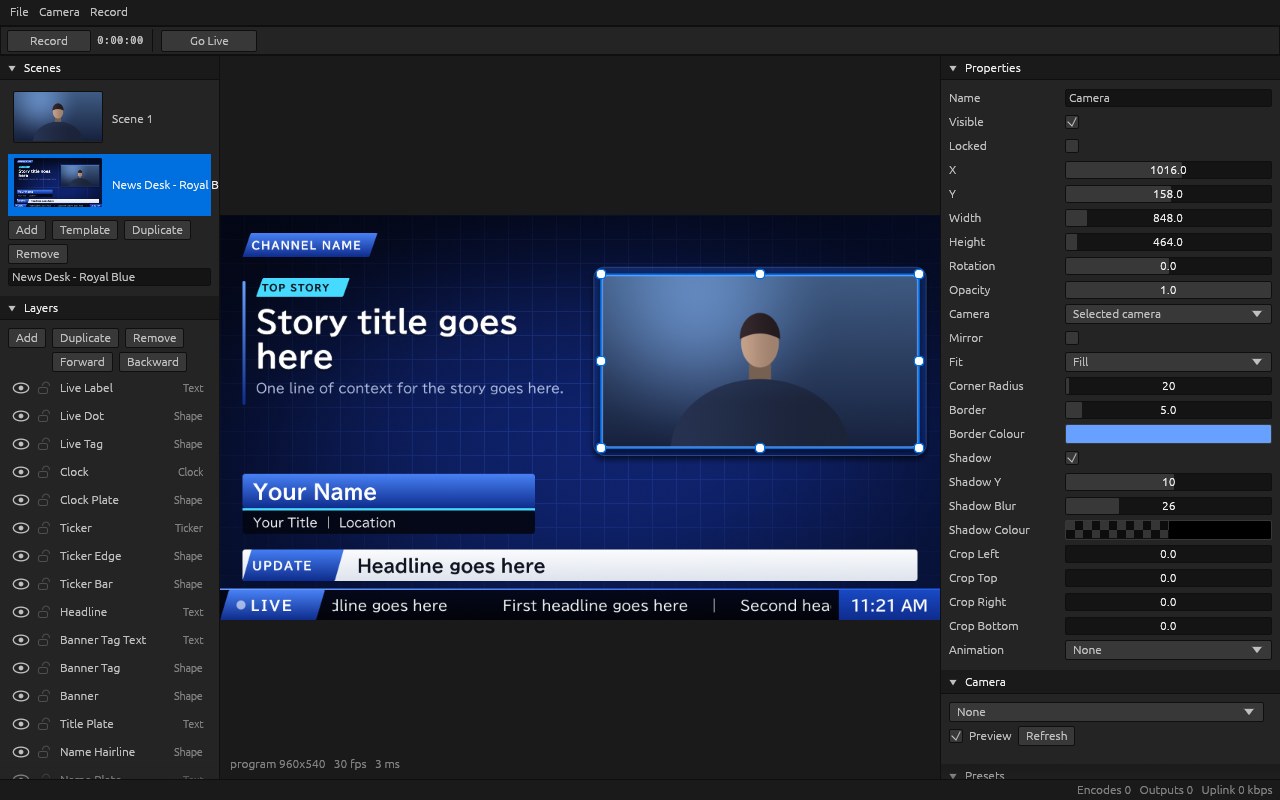Open the Camera source dropdown in Properties
The height and width of the screenshot is (800, 1280).
click(1168, 314)
